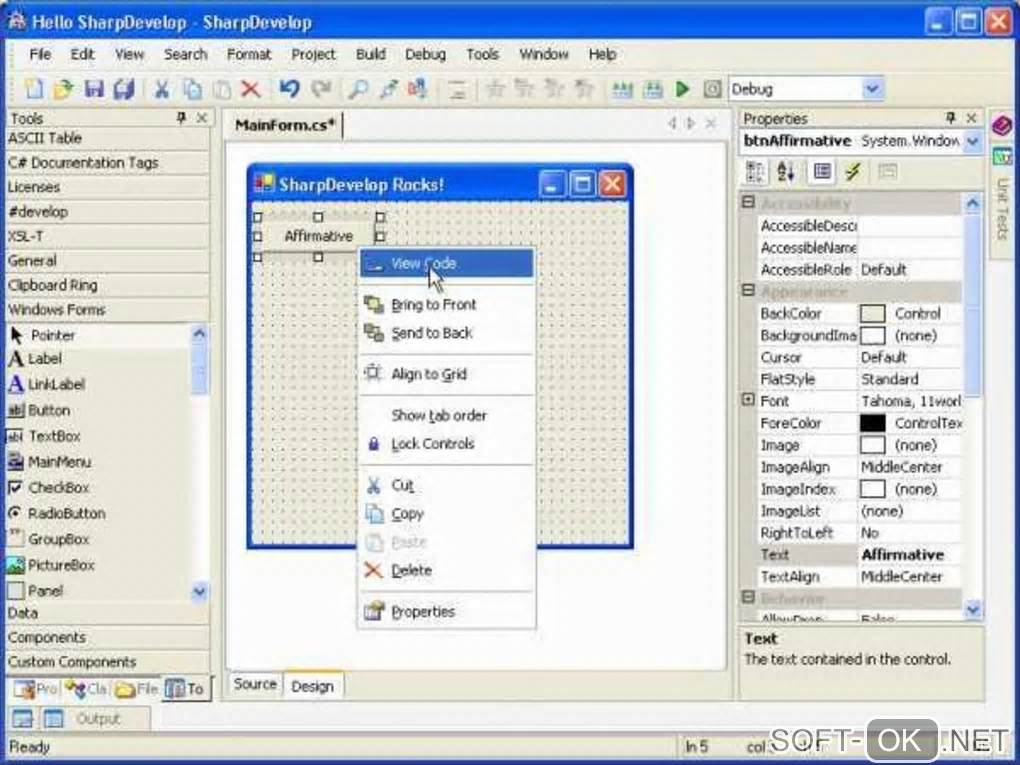
Task: Click the Redo toolbar icon
Action: 321,88
